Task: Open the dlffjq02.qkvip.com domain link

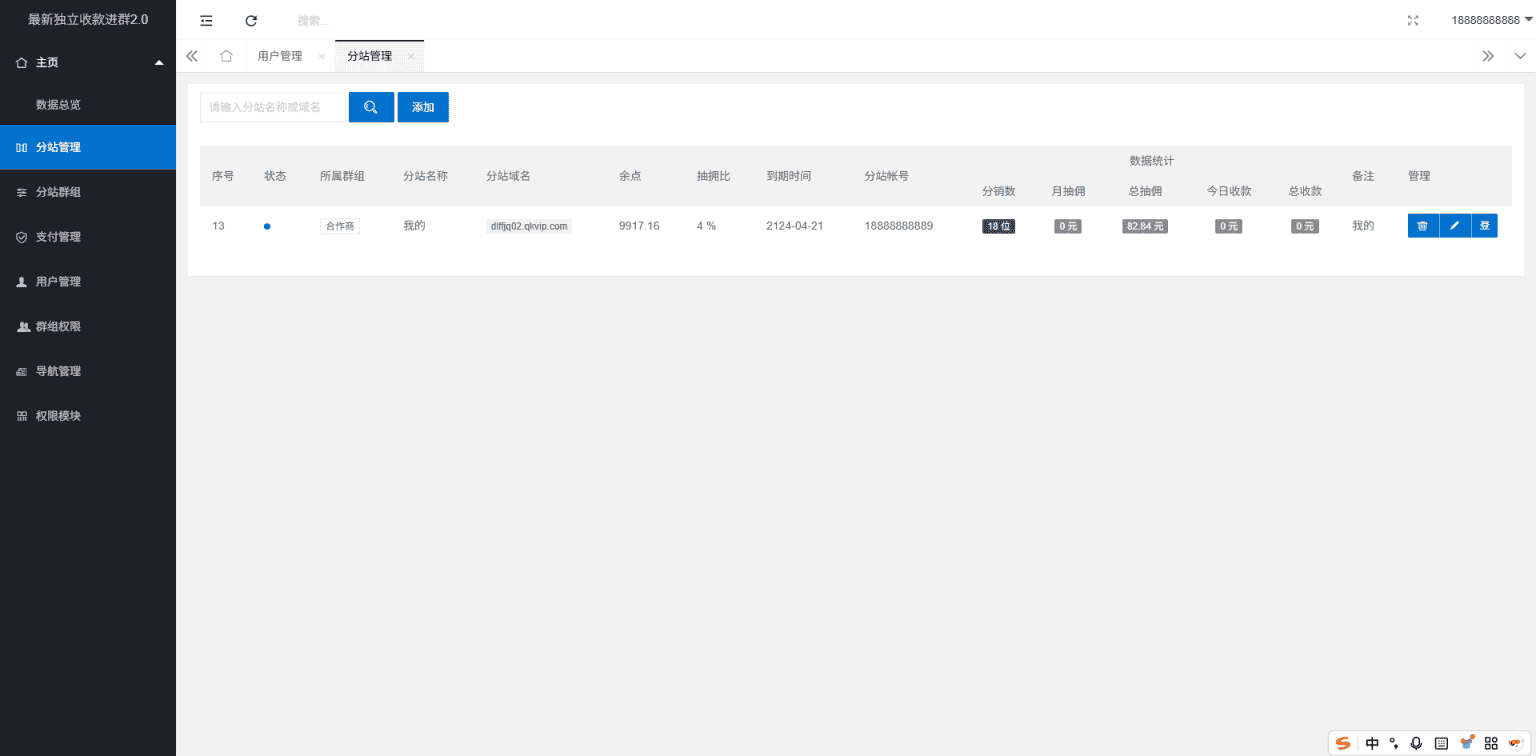Action: click(x=528, y=226)
